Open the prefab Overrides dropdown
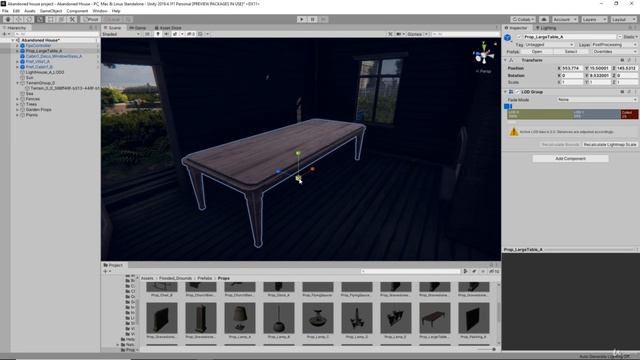The height and width of the screenshot is (360, 640). [x=614, y=52]
